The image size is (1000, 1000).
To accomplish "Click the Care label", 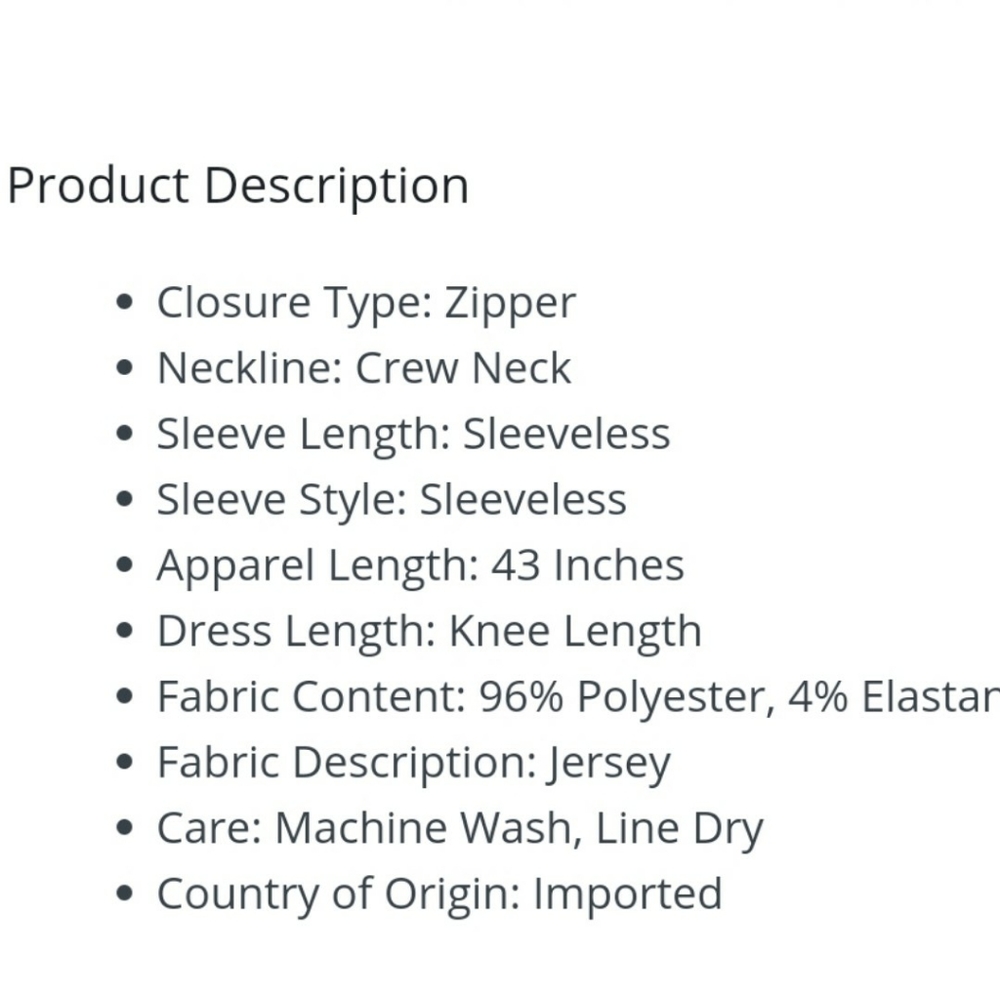I will tap(208, 829).
